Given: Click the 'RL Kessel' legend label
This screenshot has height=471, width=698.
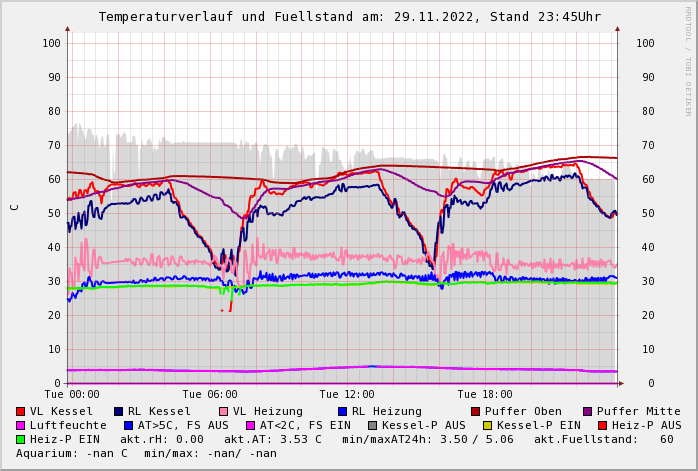Looking at the screenshot, I should pyautogui.click(x=159, y=411).
